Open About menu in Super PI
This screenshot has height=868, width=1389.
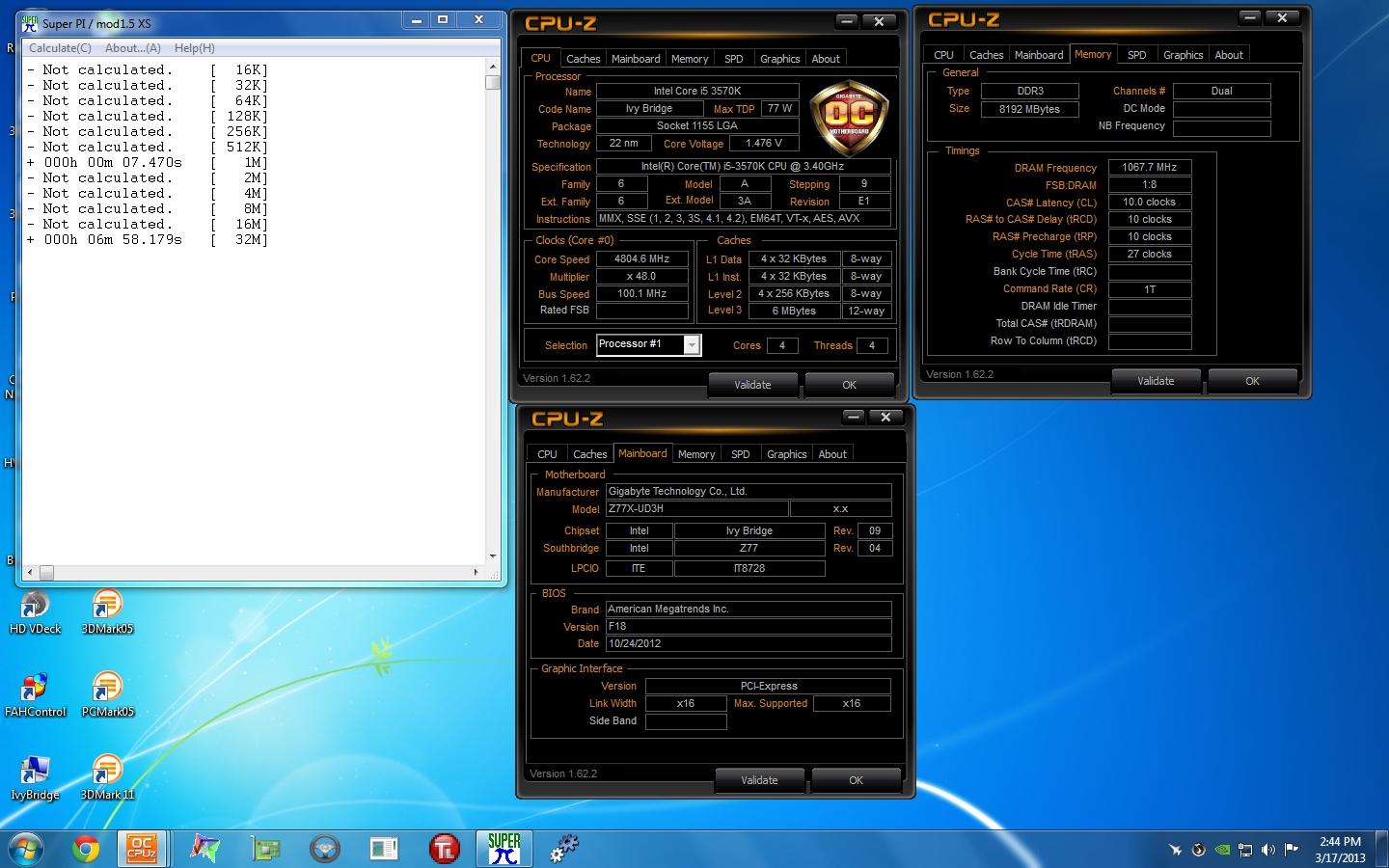click(133, 47)
